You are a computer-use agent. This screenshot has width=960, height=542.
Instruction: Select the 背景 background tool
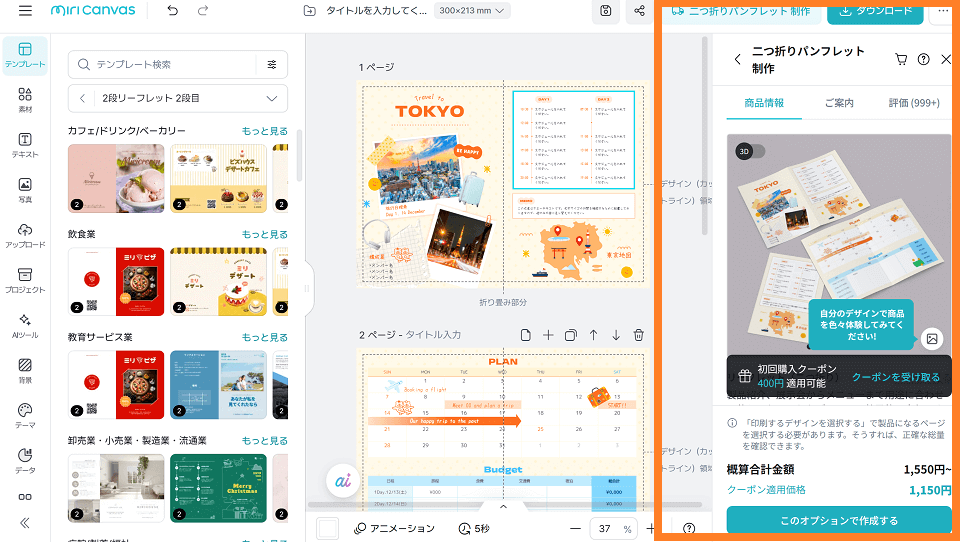25,370
